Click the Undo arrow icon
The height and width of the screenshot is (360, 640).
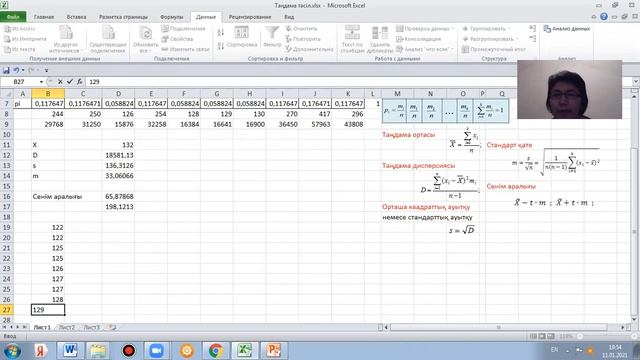16,70
